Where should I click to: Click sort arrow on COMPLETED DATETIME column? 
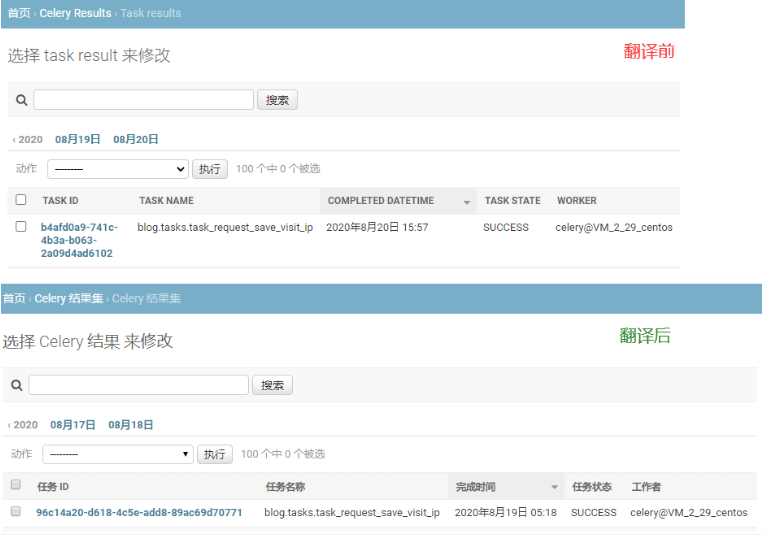(x=466, y=202)
